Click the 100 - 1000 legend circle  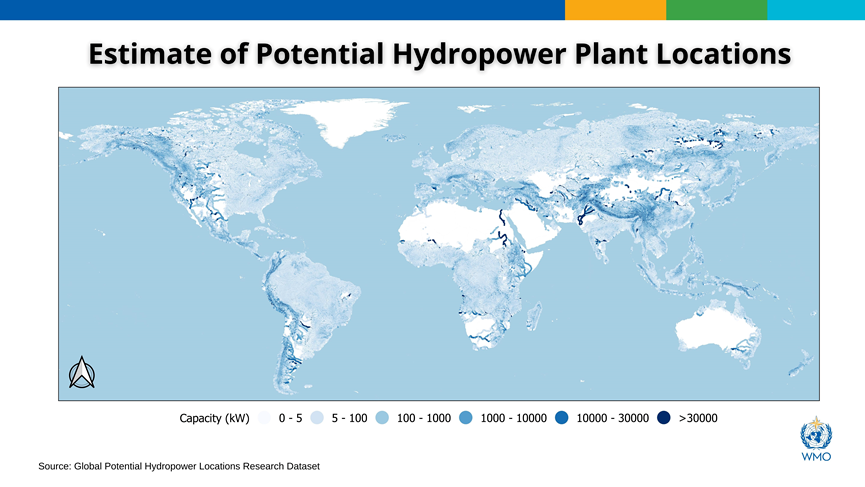point(382,418)
